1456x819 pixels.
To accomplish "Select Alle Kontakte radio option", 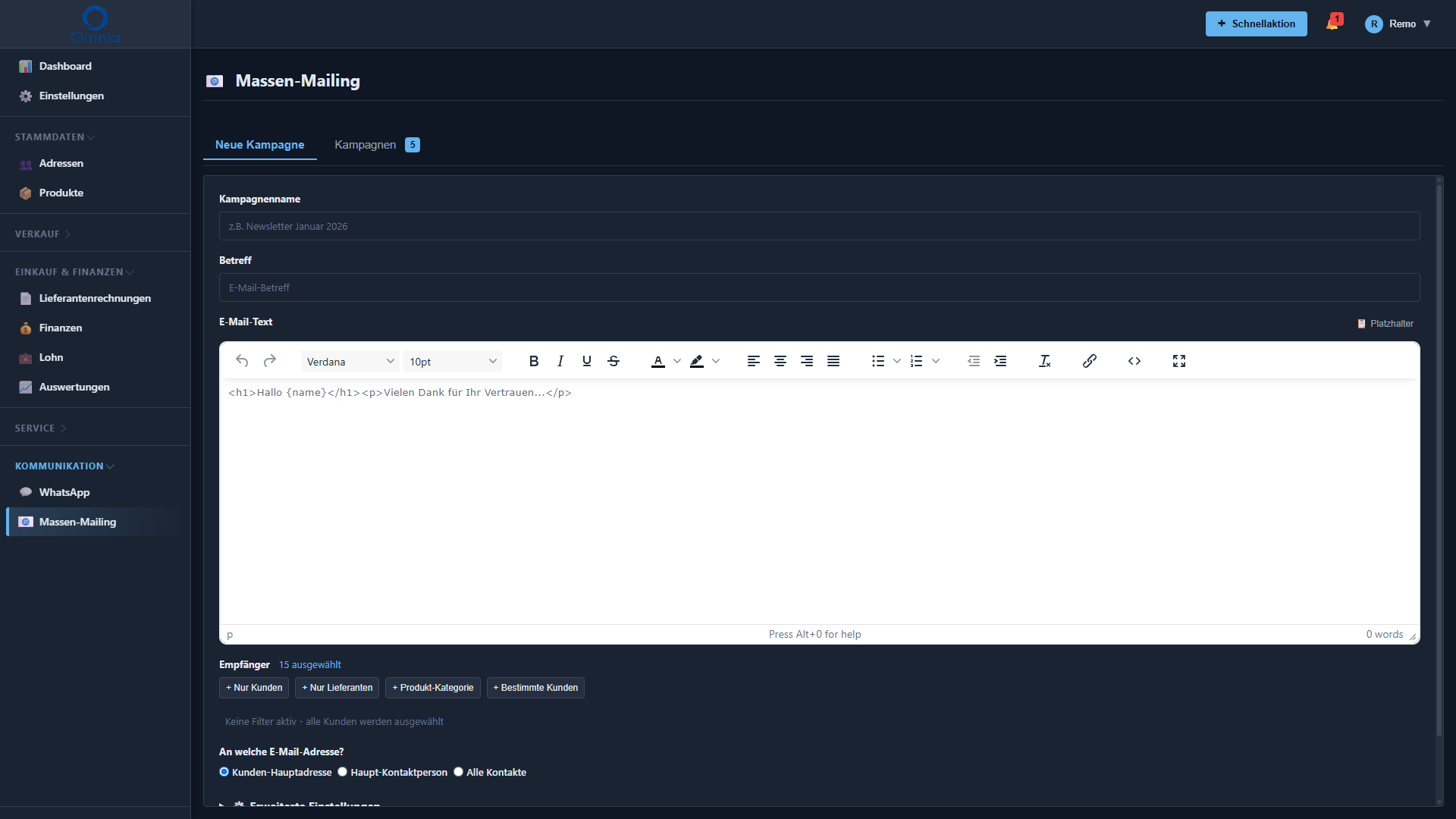I will [458, 772].
